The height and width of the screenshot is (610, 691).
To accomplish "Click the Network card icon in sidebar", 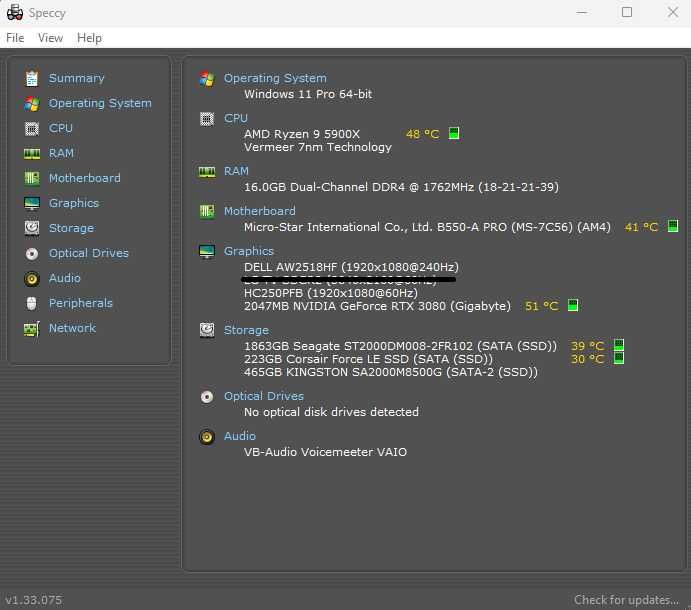I will click(x=32, y=329).
